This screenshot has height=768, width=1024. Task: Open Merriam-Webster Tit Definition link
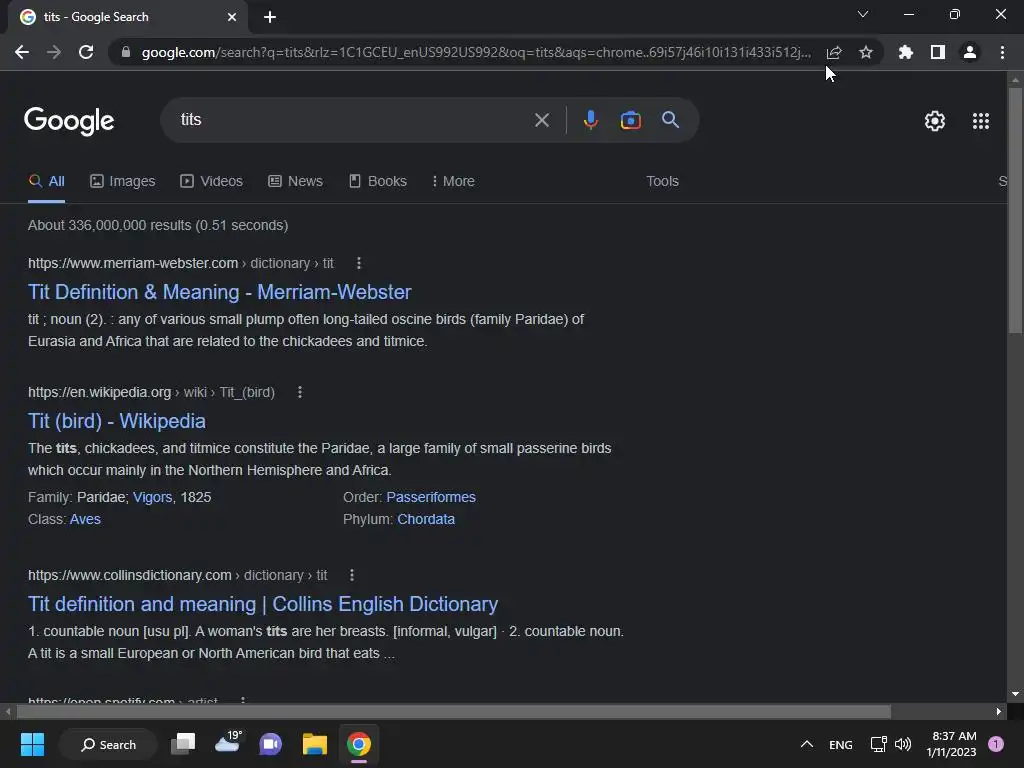pos(219,292)
